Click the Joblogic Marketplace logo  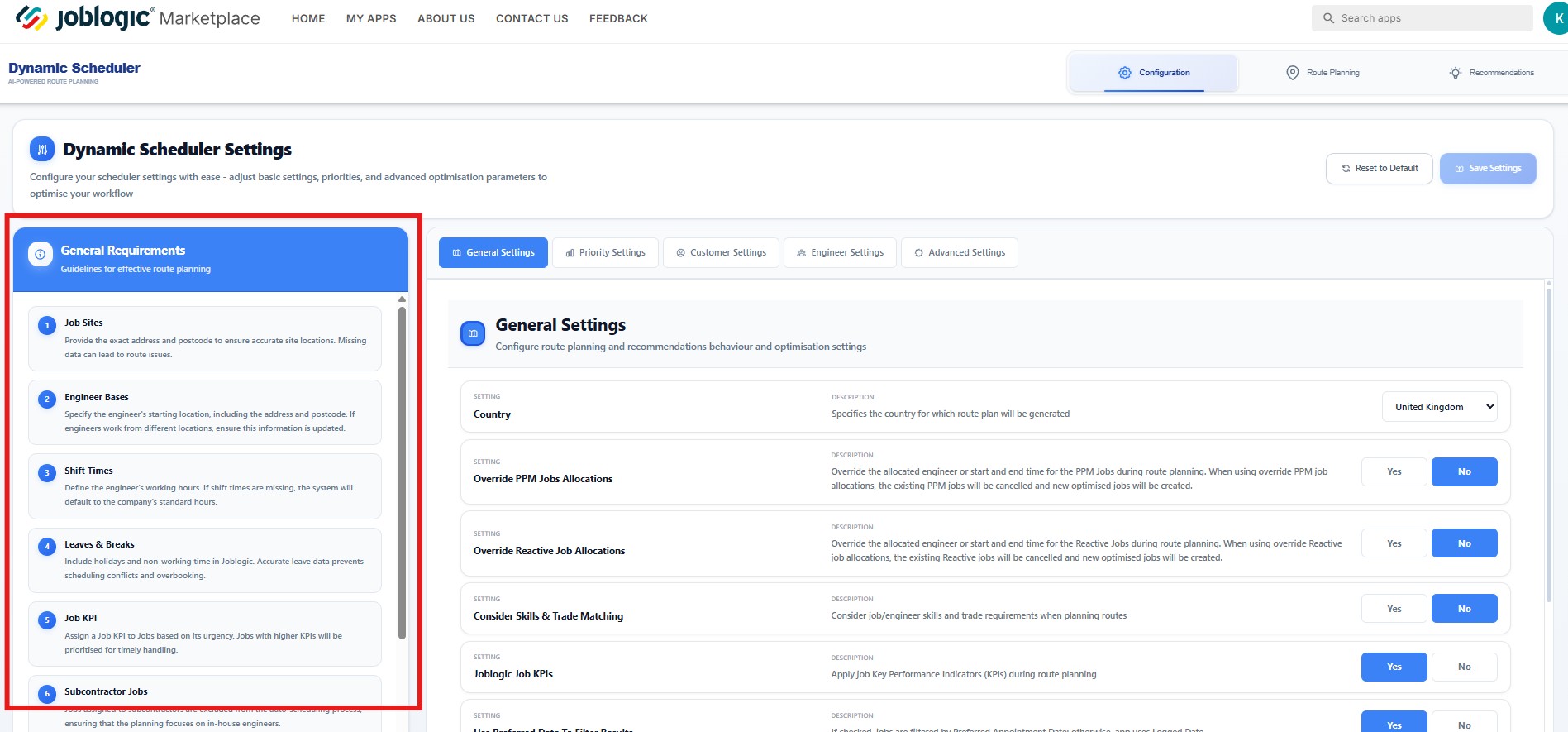[x=137, y=17]
